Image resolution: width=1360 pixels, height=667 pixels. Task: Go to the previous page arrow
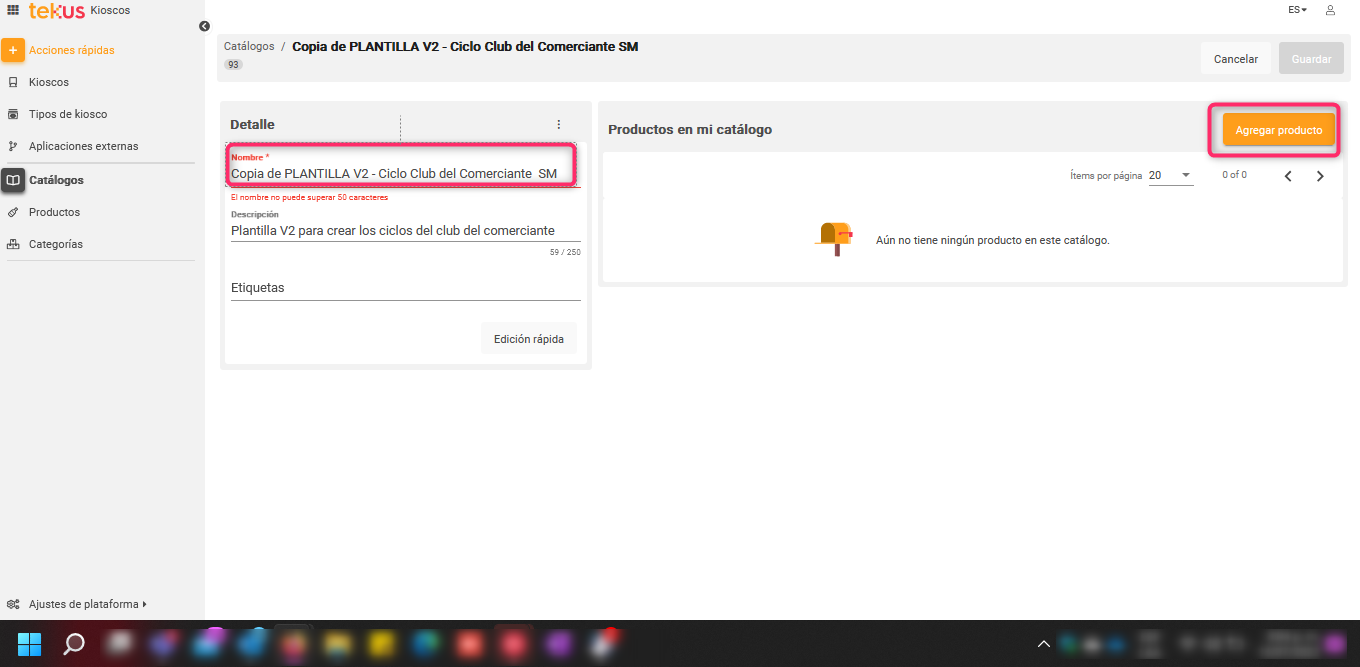(1288, 176)
